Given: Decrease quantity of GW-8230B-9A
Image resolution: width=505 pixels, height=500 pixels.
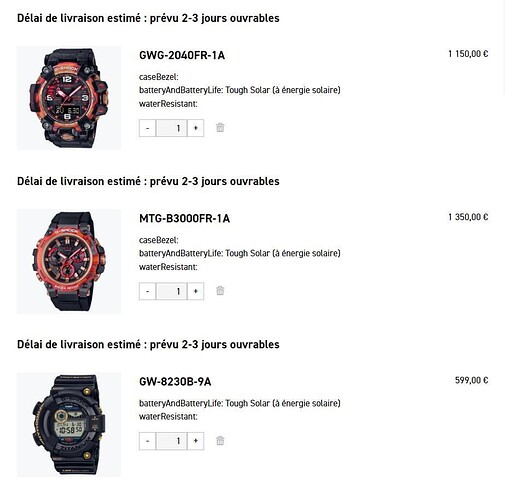Looking at the screenshot, I should coord(147,441).
